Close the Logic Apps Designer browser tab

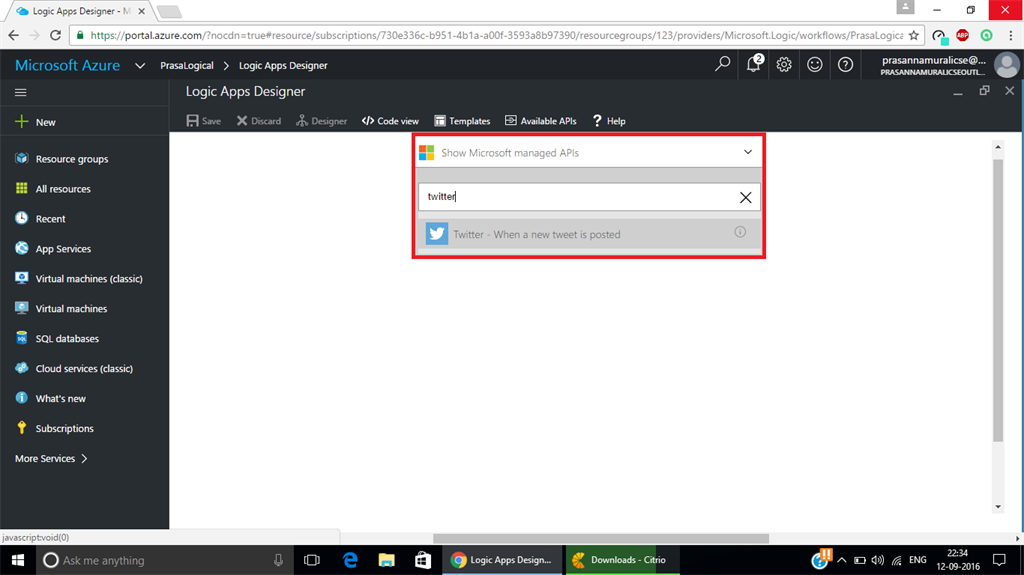click(x=142, y=11)
